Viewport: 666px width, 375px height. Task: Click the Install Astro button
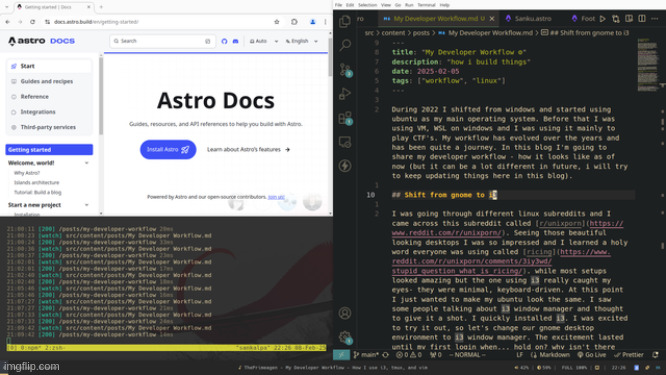pyautogui.click(x=168, y=149)
